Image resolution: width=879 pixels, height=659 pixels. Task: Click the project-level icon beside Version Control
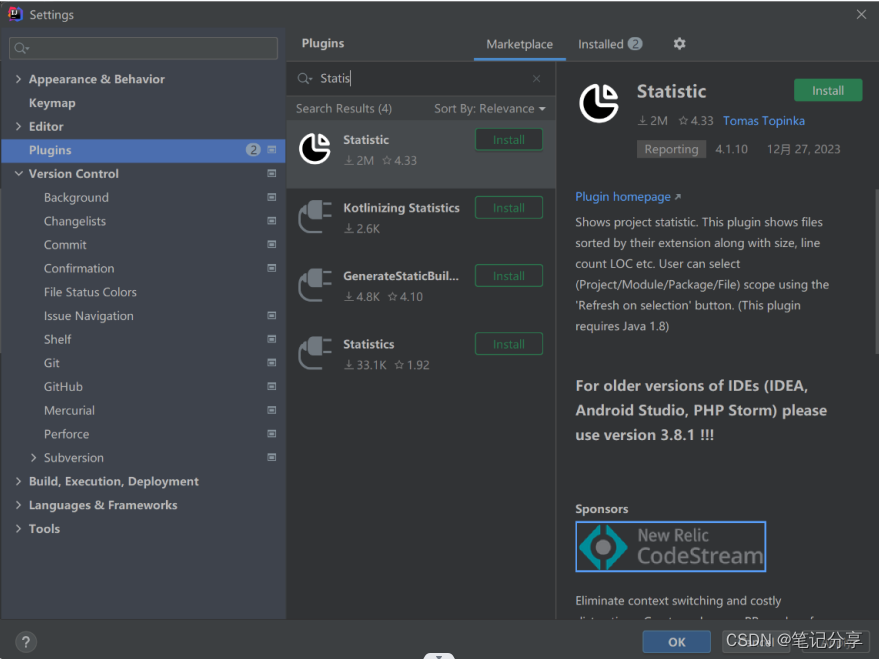coord(272,173)
